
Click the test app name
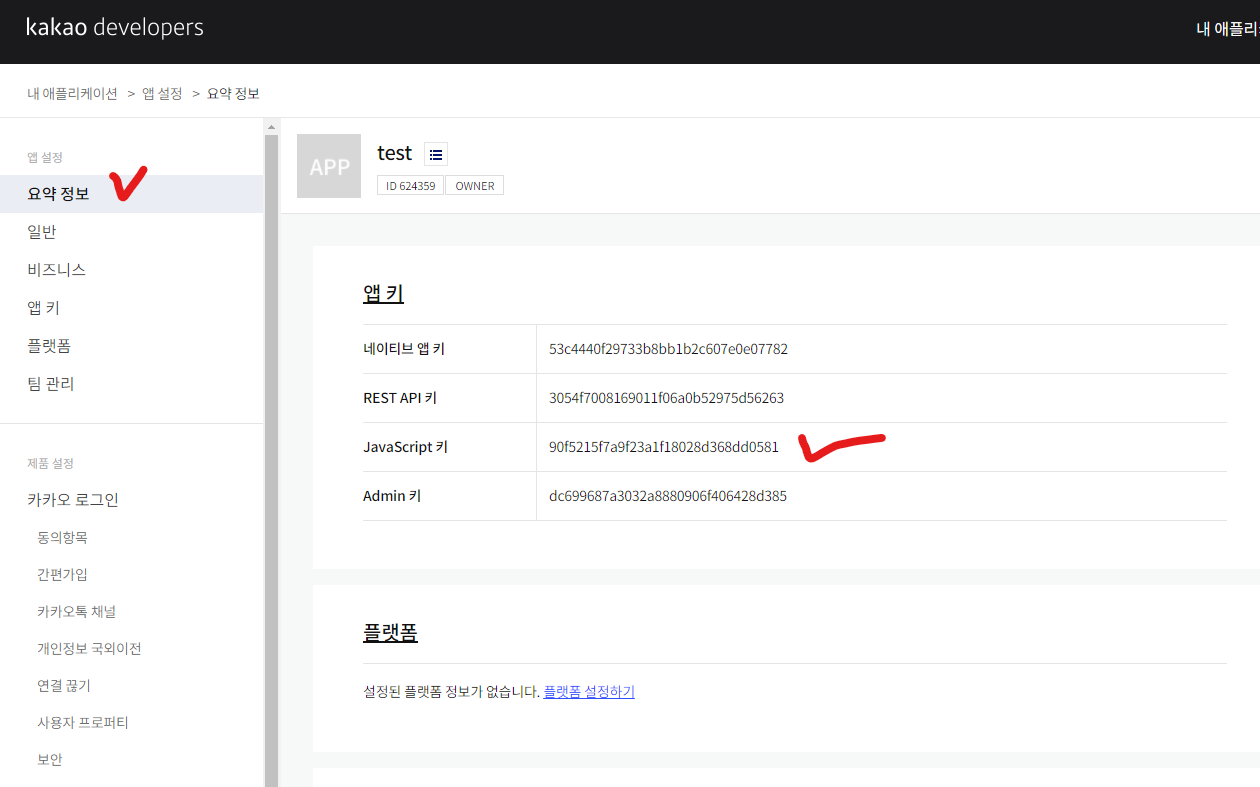tap(394, 153)
